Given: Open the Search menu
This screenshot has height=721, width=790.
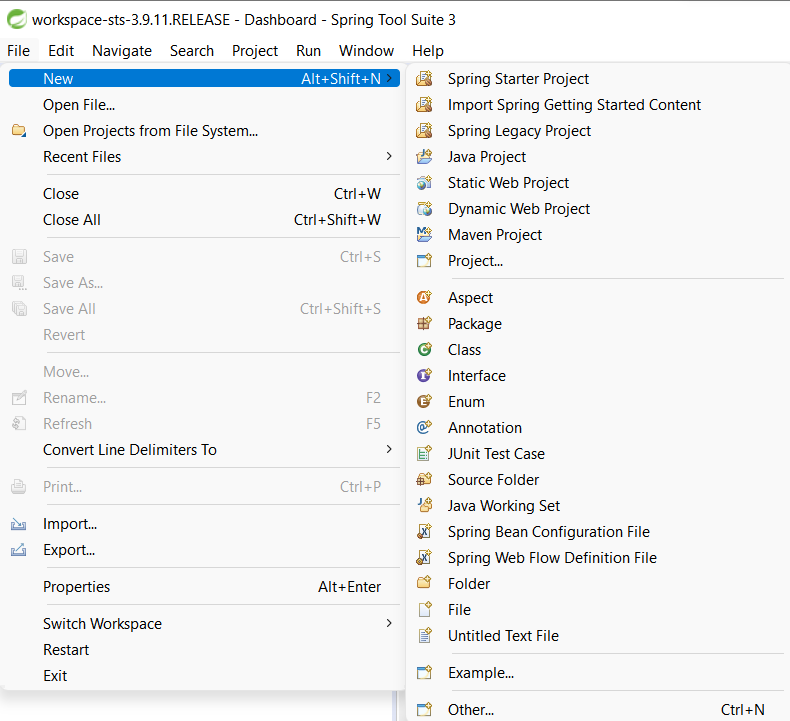Looking at the screenshot, I should [192, 51].
